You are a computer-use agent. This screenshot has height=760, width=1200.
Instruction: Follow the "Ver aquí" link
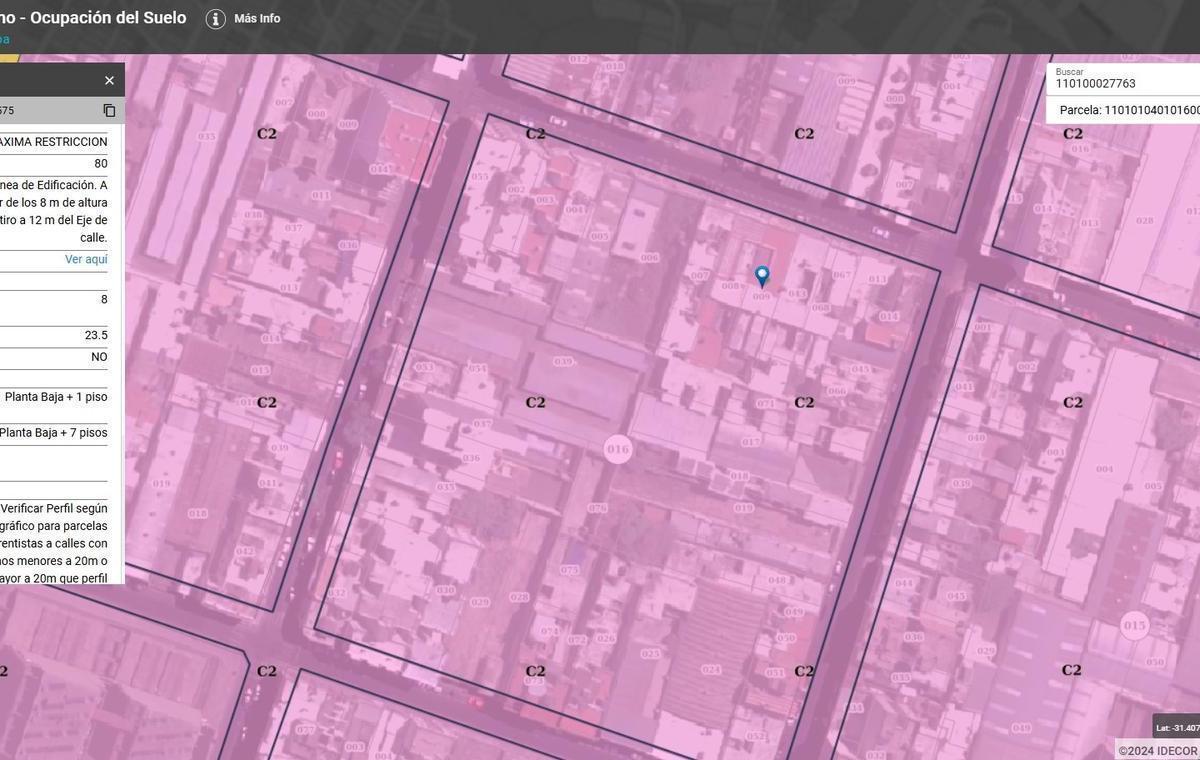click(86, 259)
